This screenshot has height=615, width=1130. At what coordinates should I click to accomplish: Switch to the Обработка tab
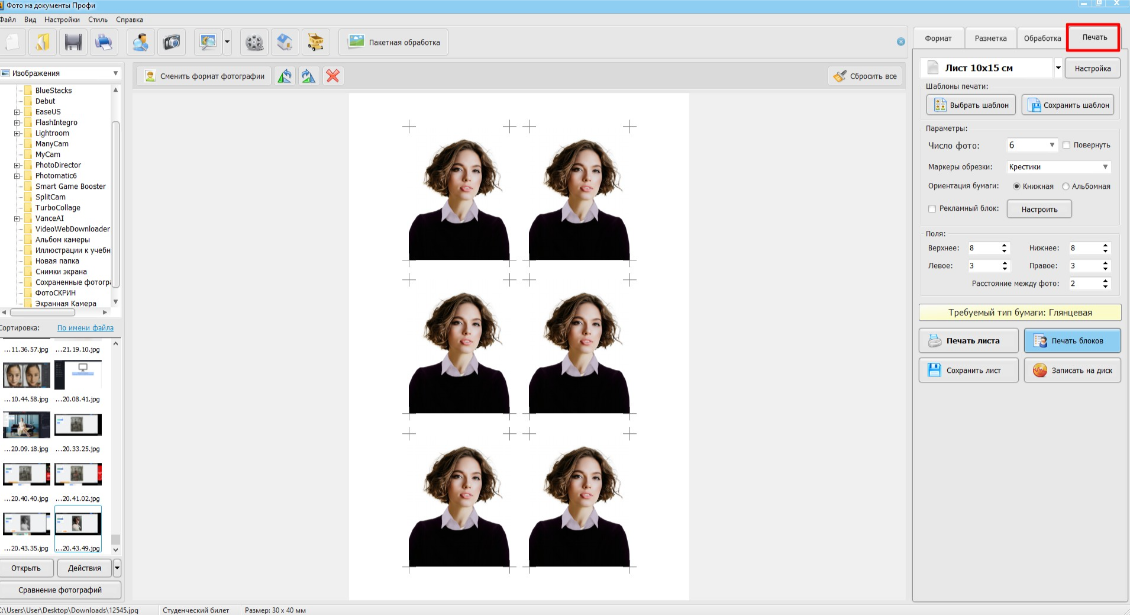[x=1042, y=38]
